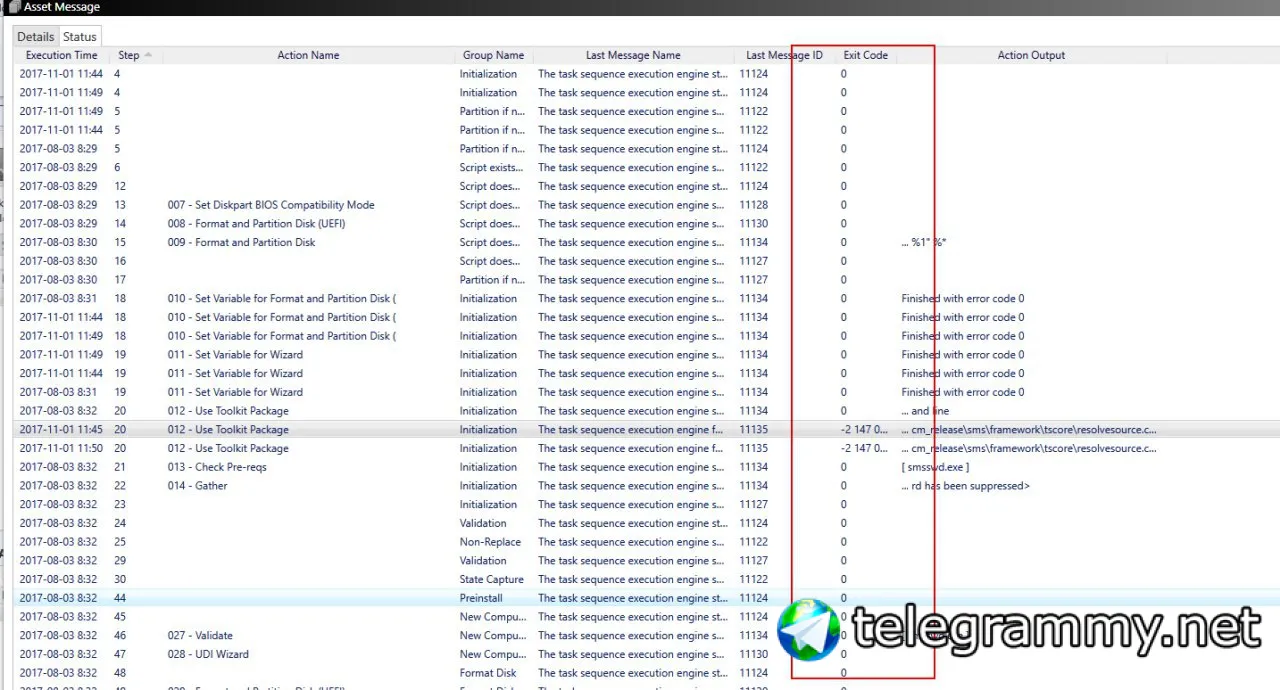The image size is (1280, 690).
Task: Click the Telegram paper plane logo
Action: (x=808, y=629)
